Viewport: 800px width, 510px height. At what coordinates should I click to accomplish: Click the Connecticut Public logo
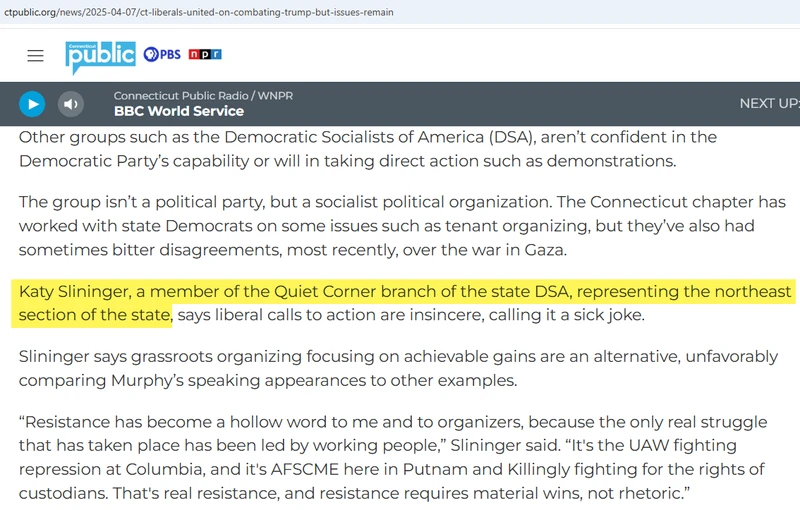100,56
